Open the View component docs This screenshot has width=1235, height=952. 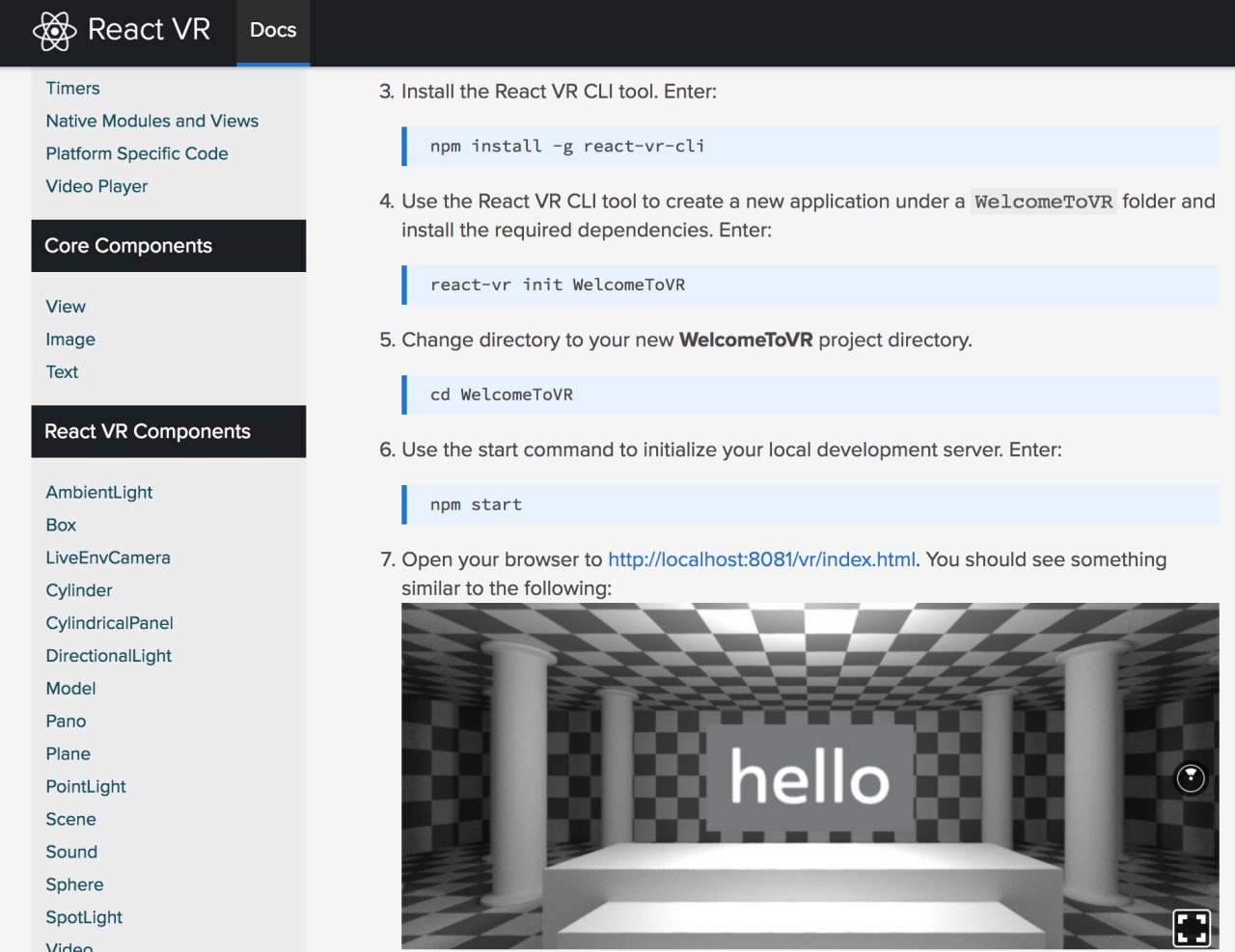(66, 307)
